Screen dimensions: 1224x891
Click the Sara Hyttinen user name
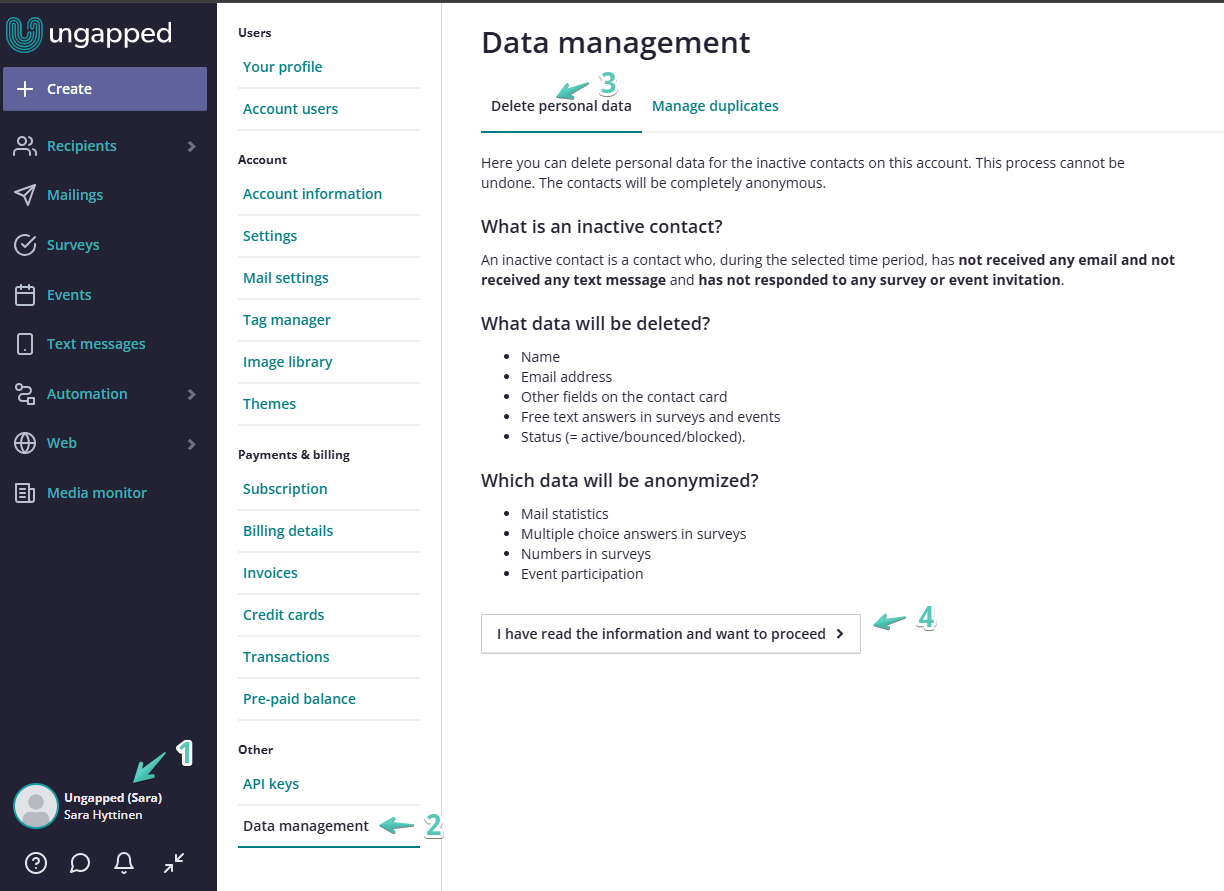coord(103,815)
